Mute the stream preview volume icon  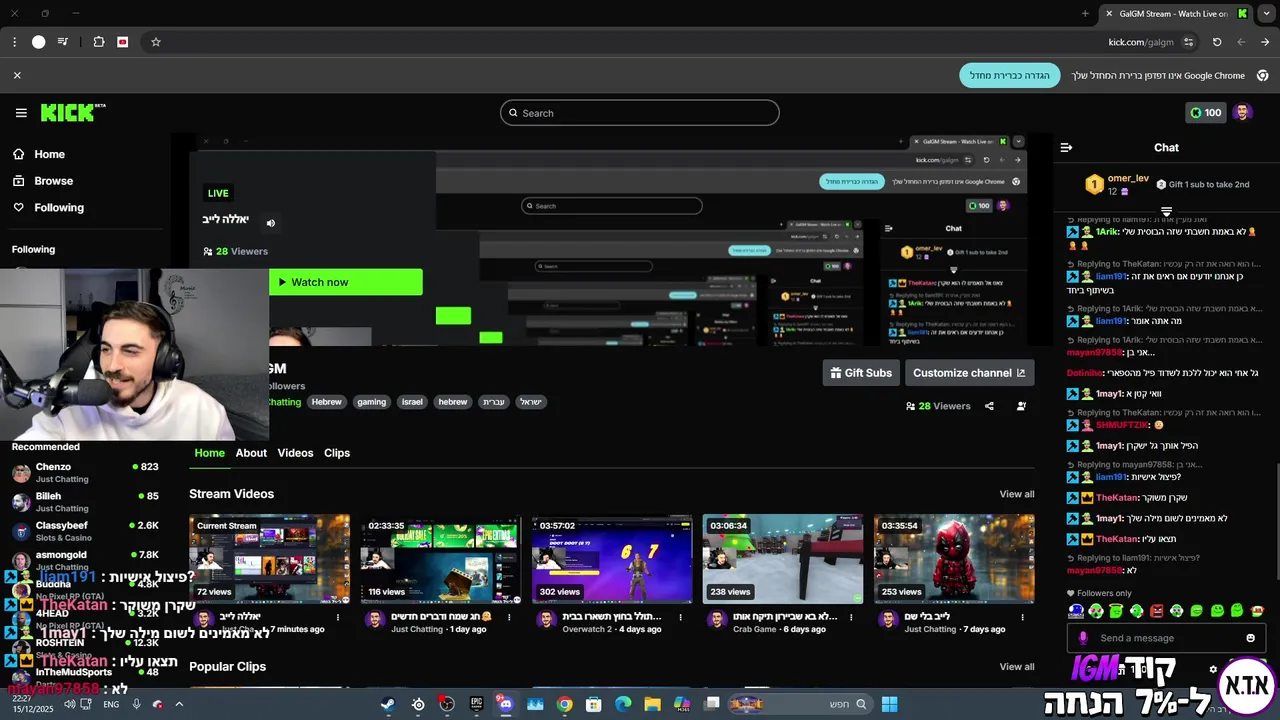[270, 223]
